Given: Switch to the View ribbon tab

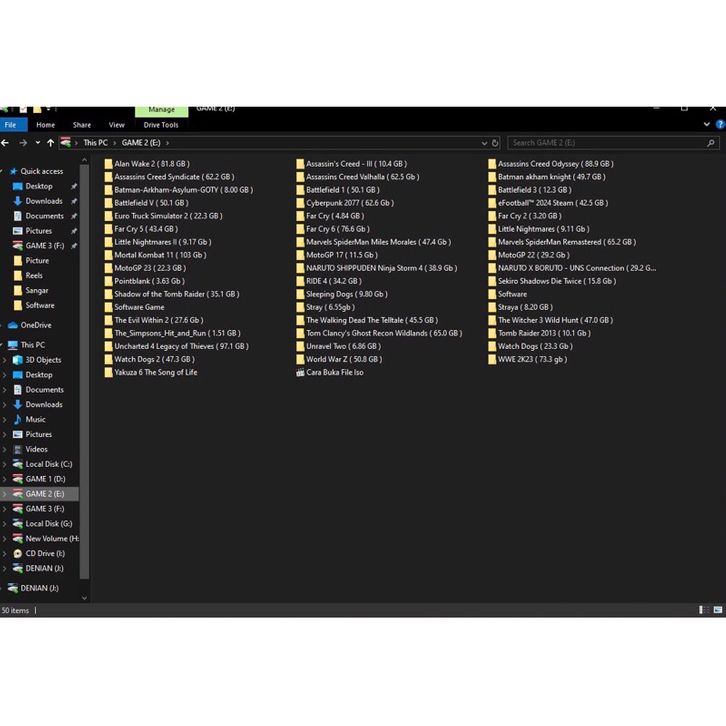Looking at the screenshot, I should click(116, 125).
